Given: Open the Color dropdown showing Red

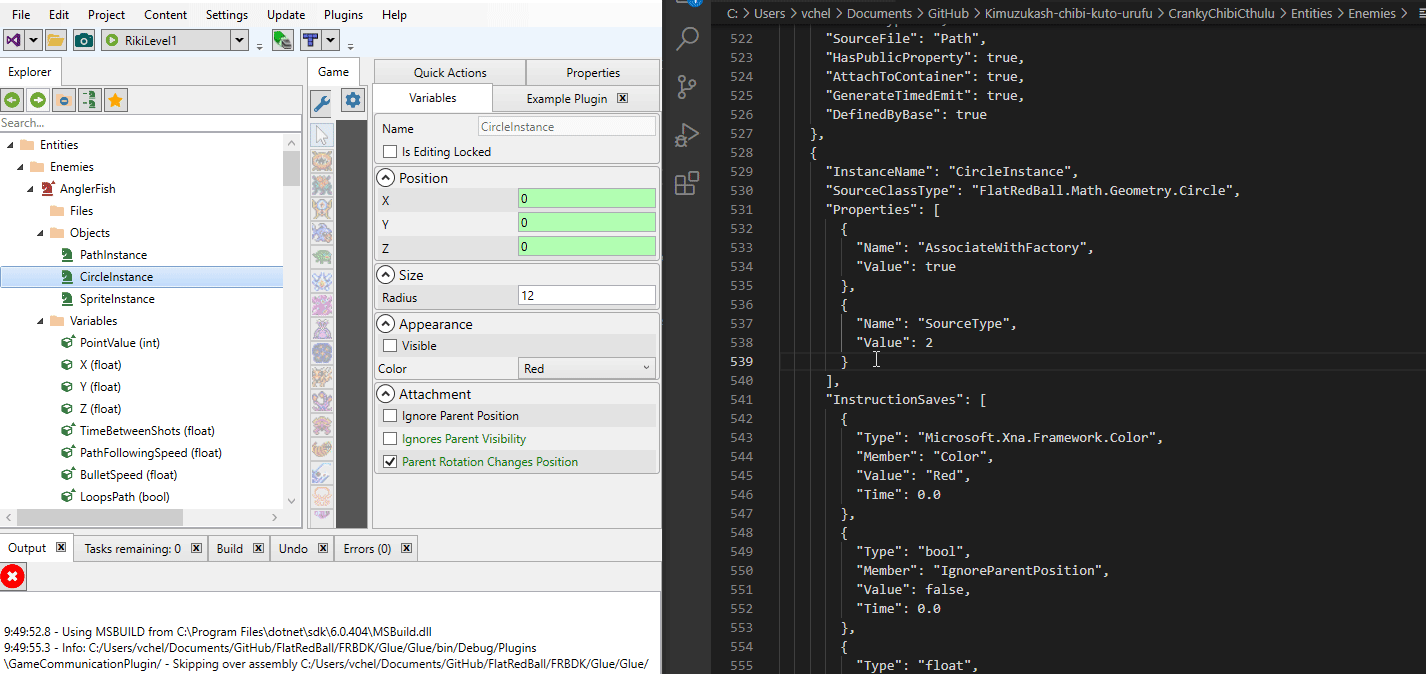Looking at the screenshot, I should [x=586, y=369].
